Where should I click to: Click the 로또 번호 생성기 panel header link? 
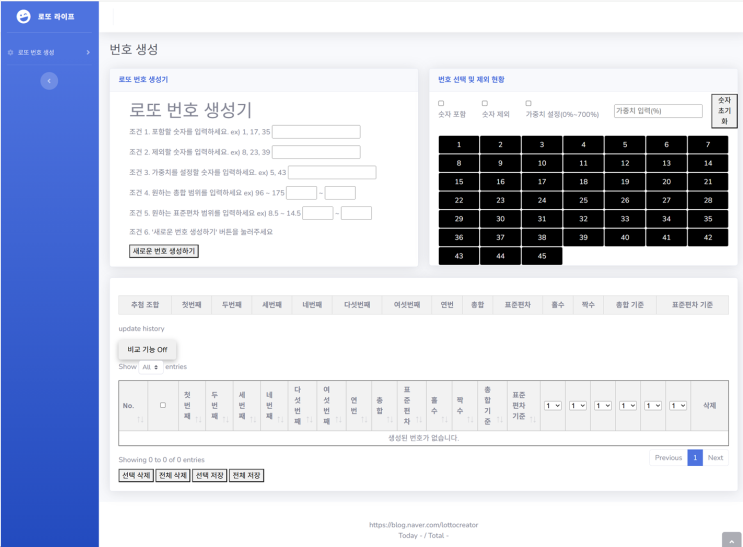[x=143, y=80]
